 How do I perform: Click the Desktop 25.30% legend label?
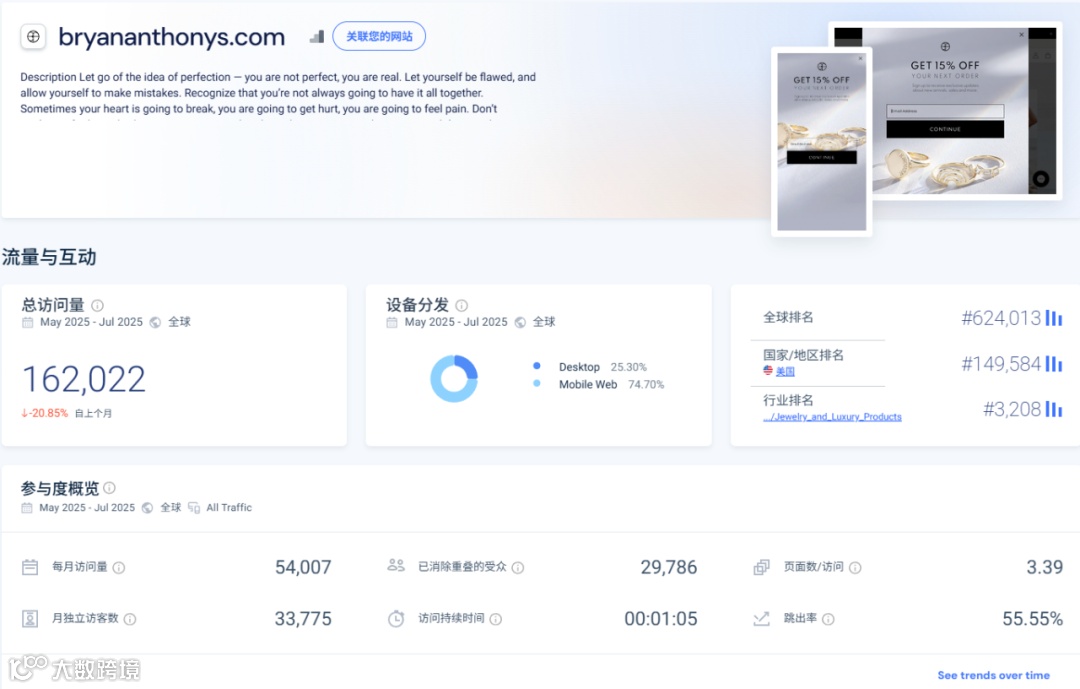603,367
